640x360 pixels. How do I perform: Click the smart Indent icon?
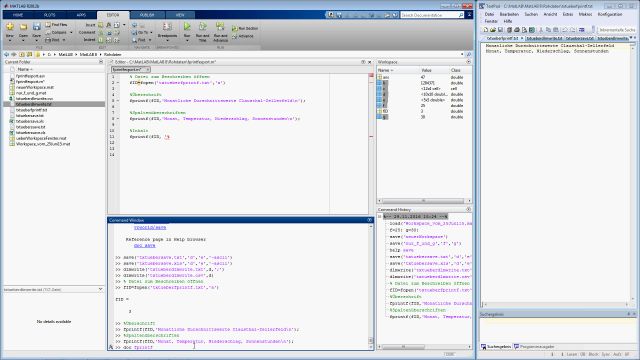(100, 40)
